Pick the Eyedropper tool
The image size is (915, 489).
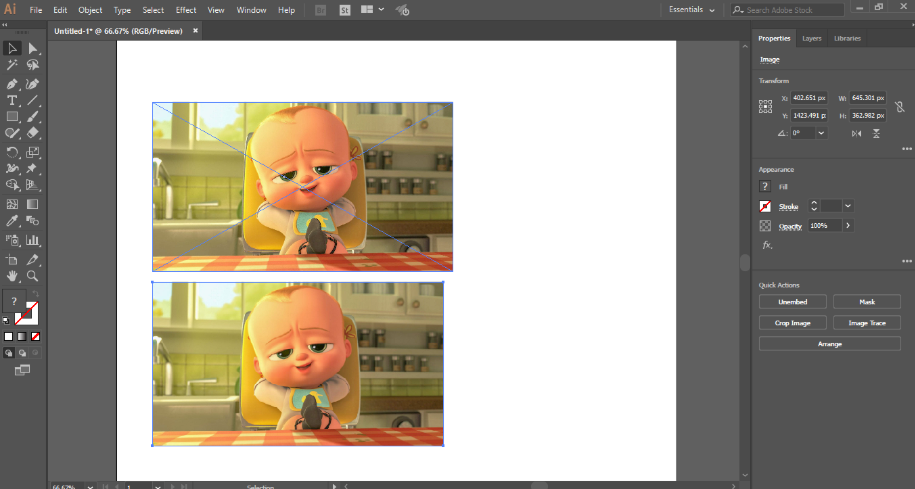tap(12, 221)
